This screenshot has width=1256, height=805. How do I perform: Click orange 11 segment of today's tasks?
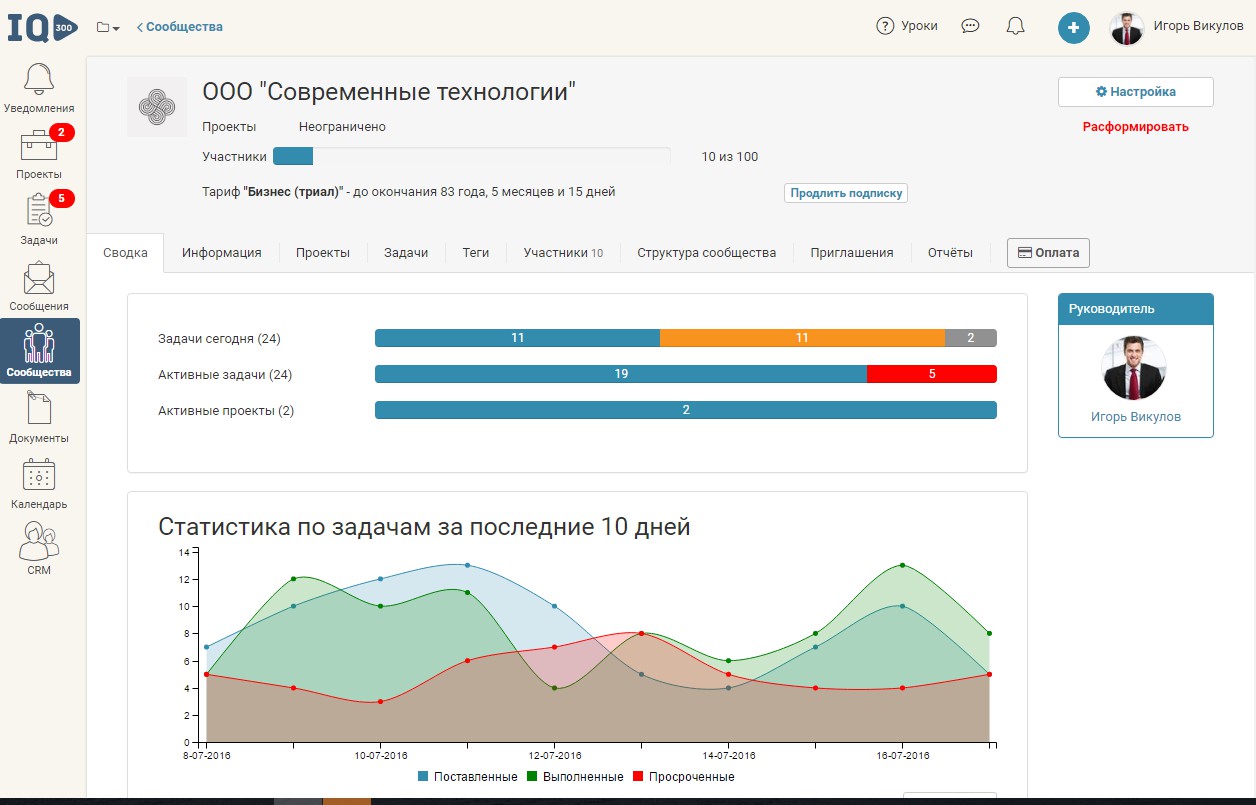coord(802,338)
